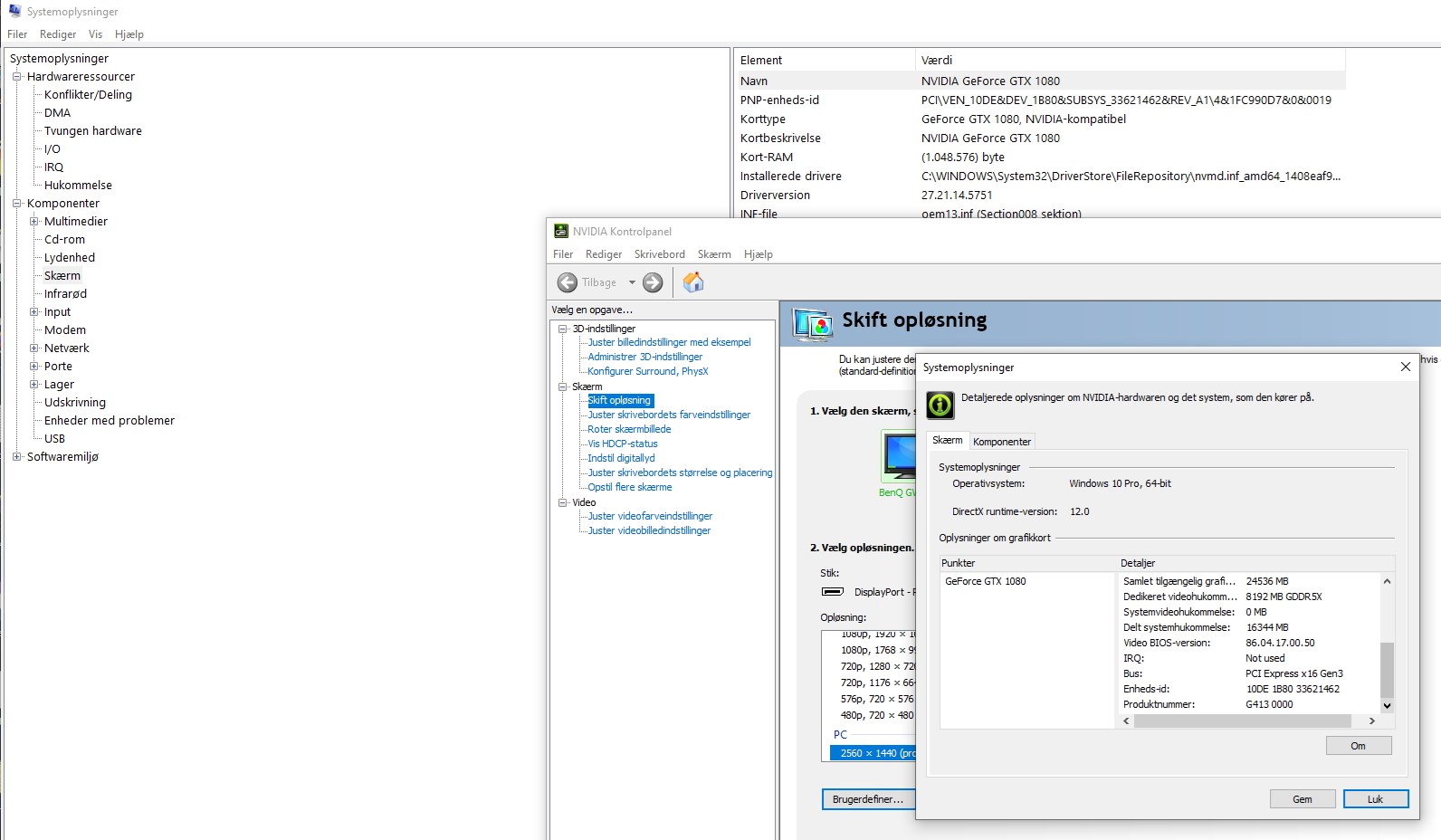Open Vis HDCP-status link
Image resolution: width=1441 pixels, height=840 pixels.
click(623, 444)
